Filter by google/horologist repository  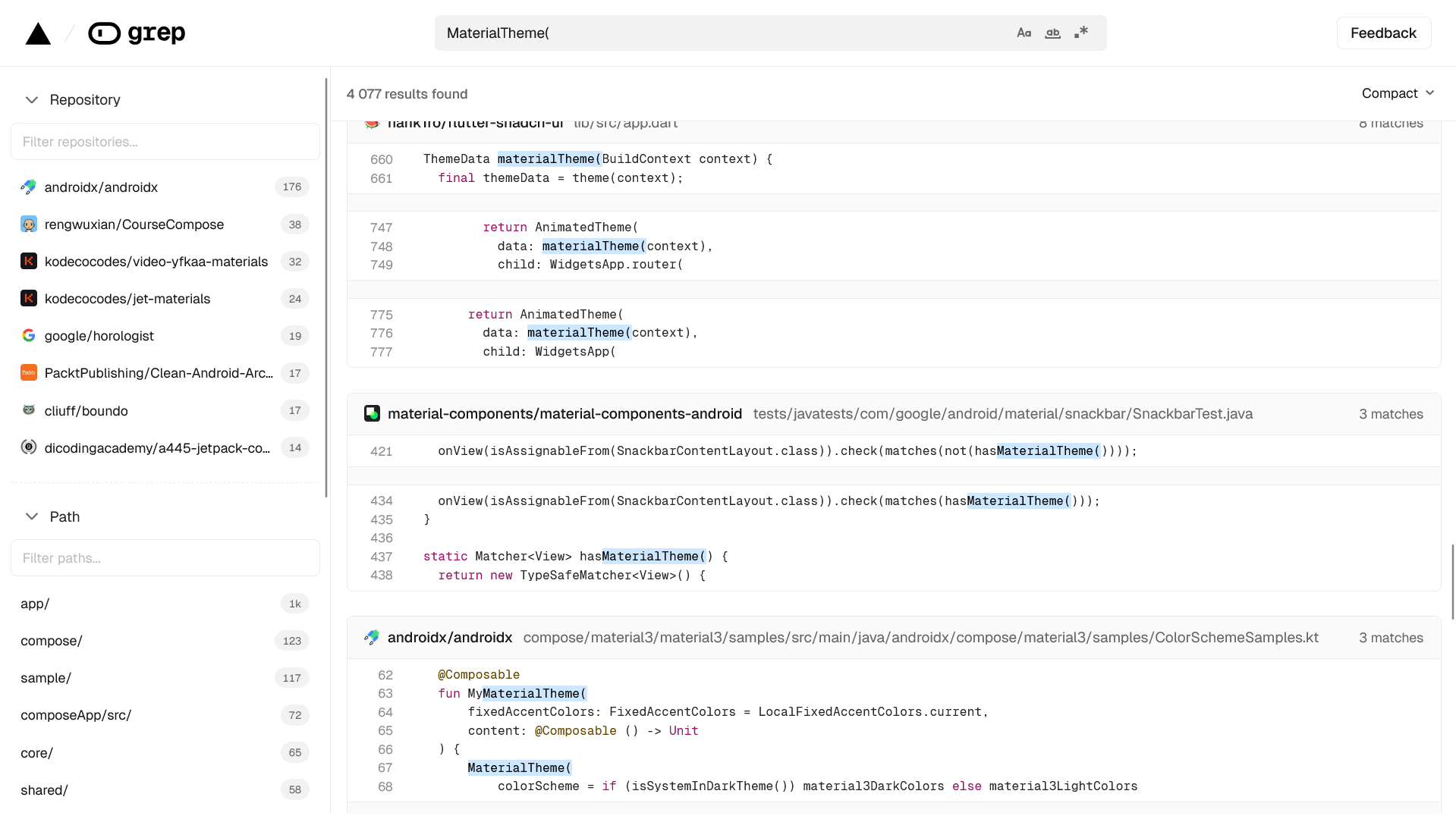click(165, 335)
